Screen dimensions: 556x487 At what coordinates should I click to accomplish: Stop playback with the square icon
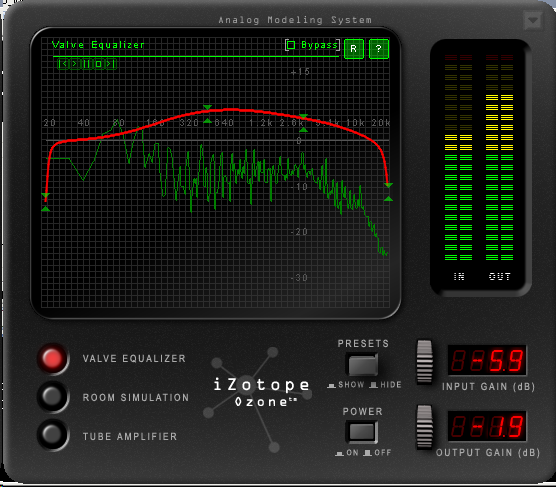[x=99, y=64]
